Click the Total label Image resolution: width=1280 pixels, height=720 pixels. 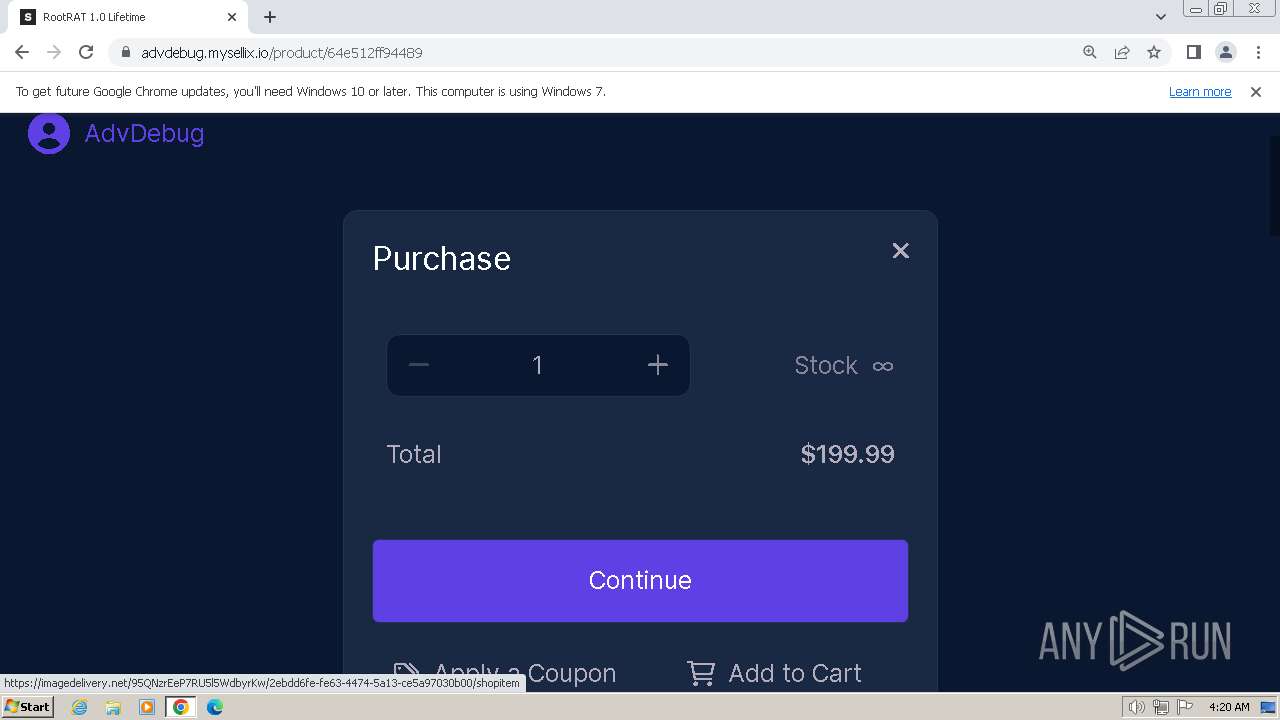click(x=414, y=454)
